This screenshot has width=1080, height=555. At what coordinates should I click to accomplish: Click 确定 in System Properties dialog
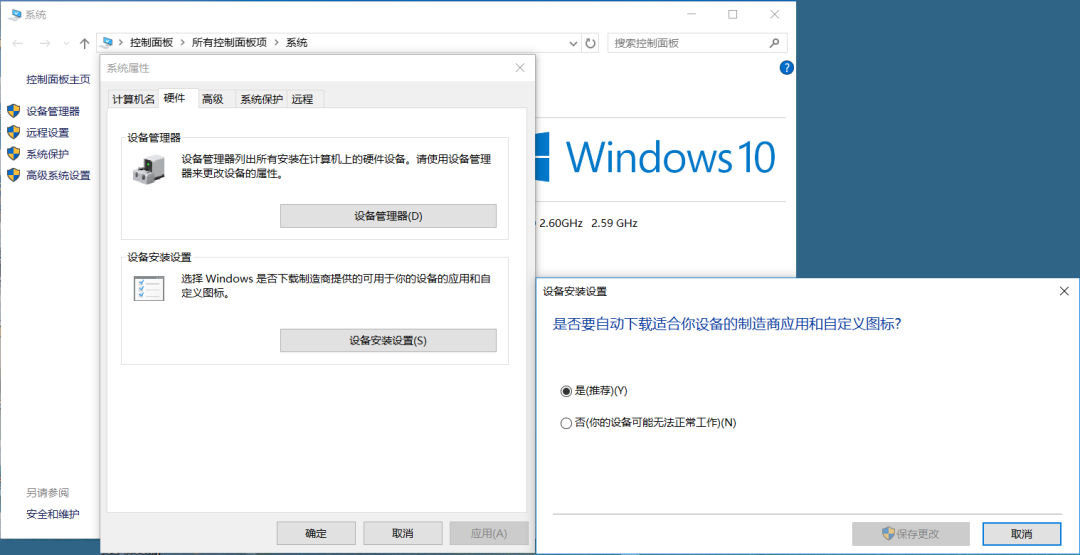(x=316, y=533)
